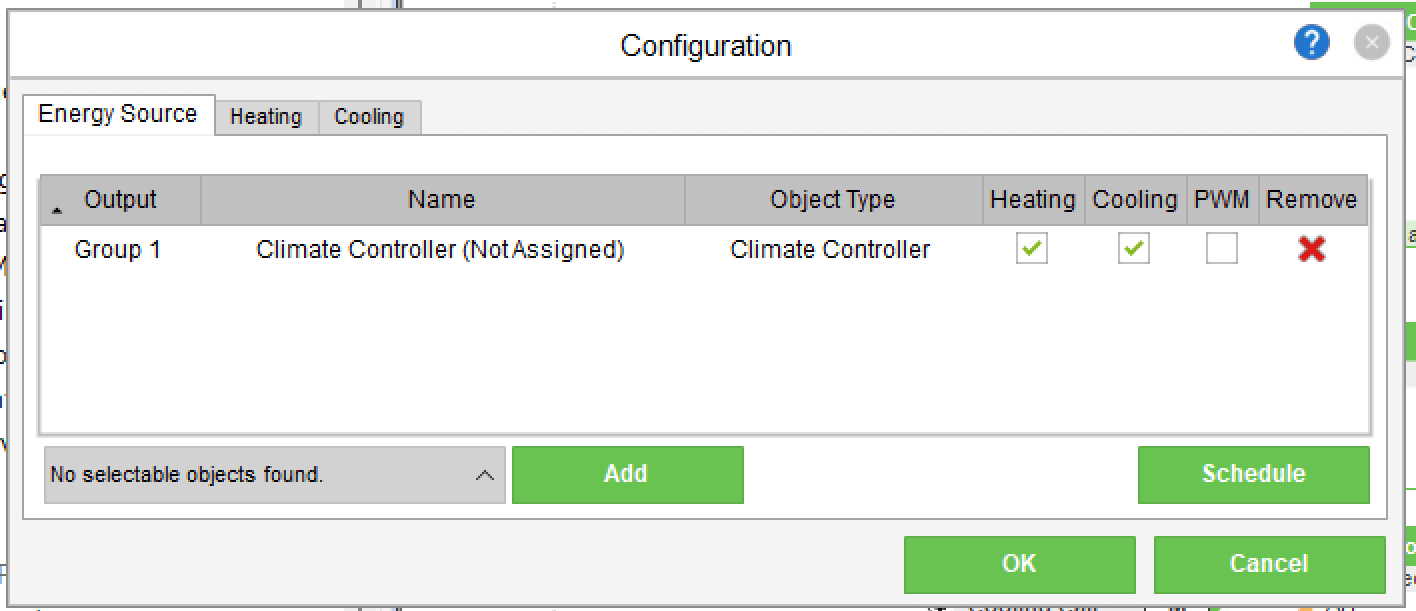Switch to the Cooling tab
The width and height of the screenshot is (1416, 611).
point(369,117)
